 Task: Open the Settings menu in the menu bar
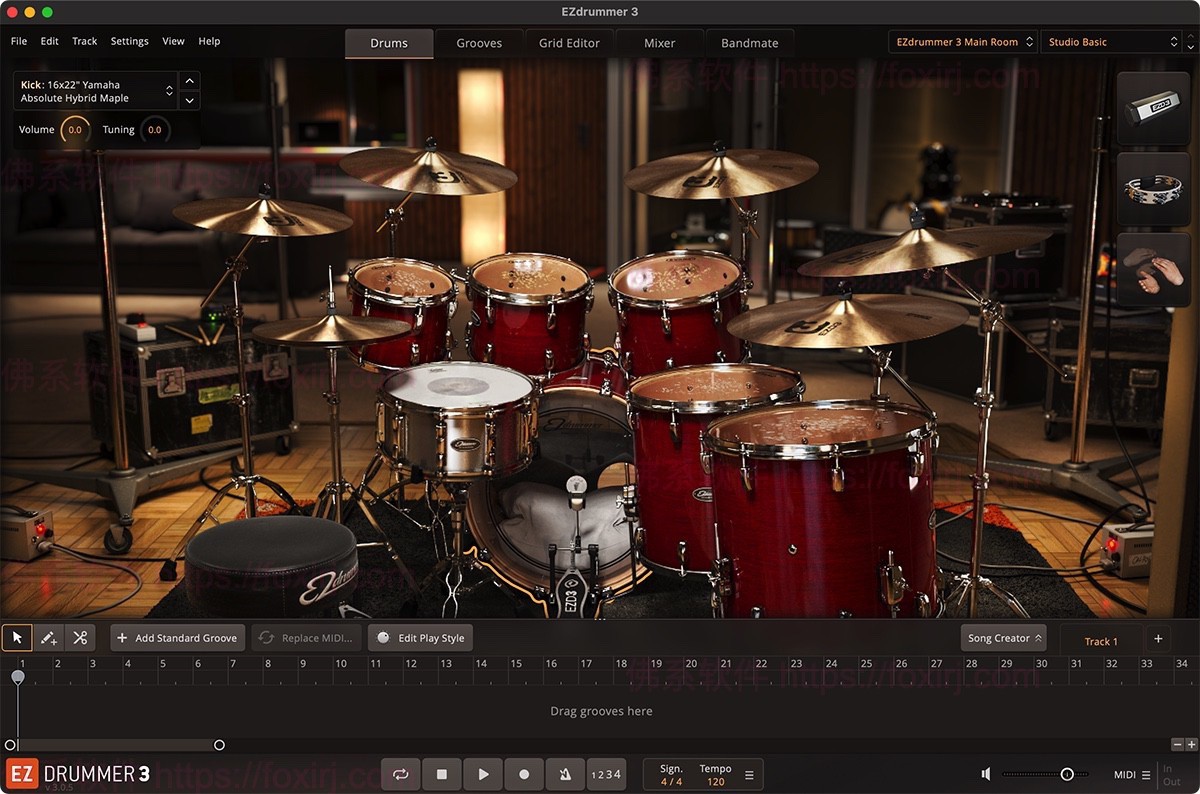tap(129, 41)
